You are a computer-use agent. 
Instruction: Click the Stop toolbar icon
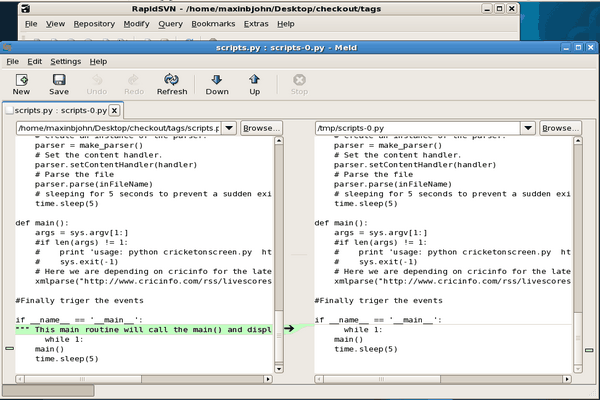tap(299, 83)
